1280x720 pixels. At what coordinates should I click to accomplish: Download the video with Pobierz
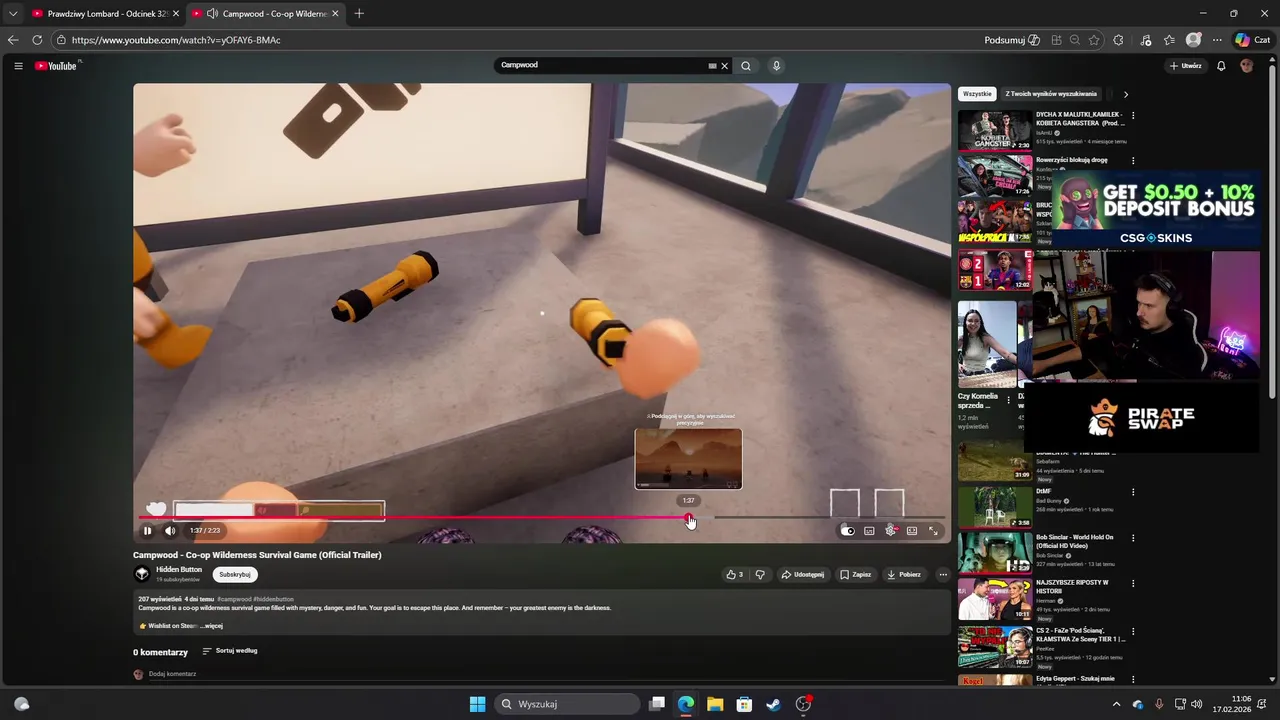pos(904,575)
